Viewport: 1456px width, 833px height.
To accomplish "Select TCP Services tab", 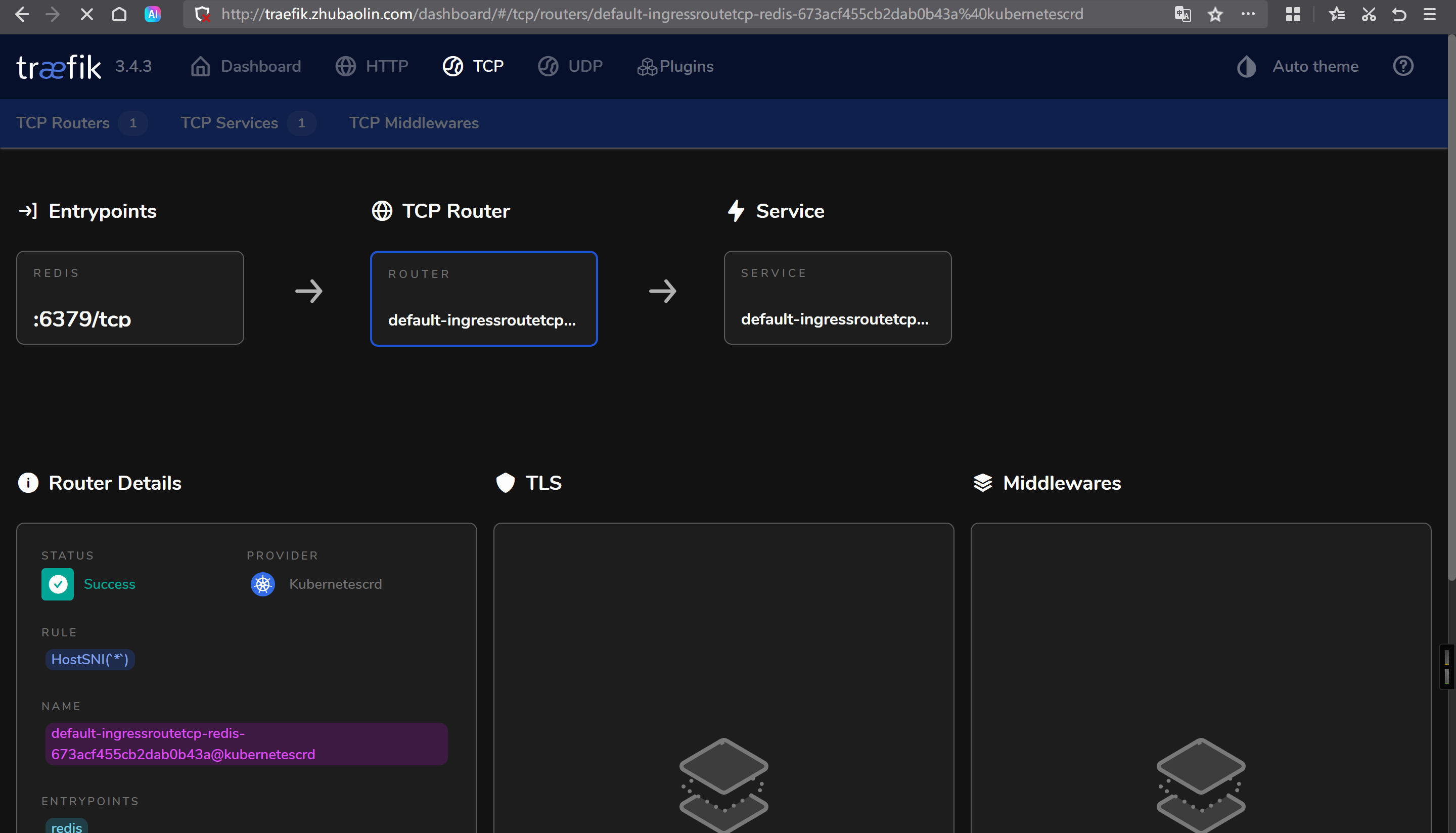I will pyautogui.click(x=230, y=123).
